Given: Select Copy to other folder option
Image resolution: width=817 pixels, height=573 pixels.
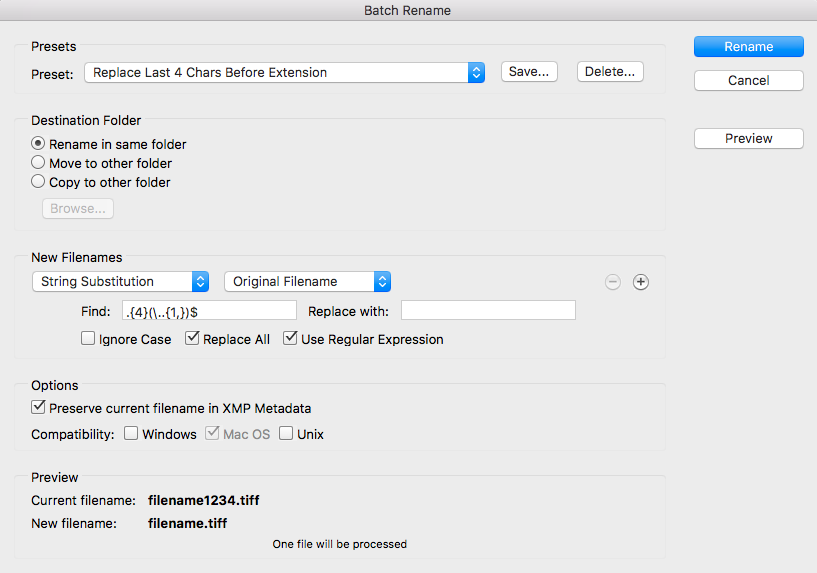Looking at the screenshot, I should tap(39, 182).
